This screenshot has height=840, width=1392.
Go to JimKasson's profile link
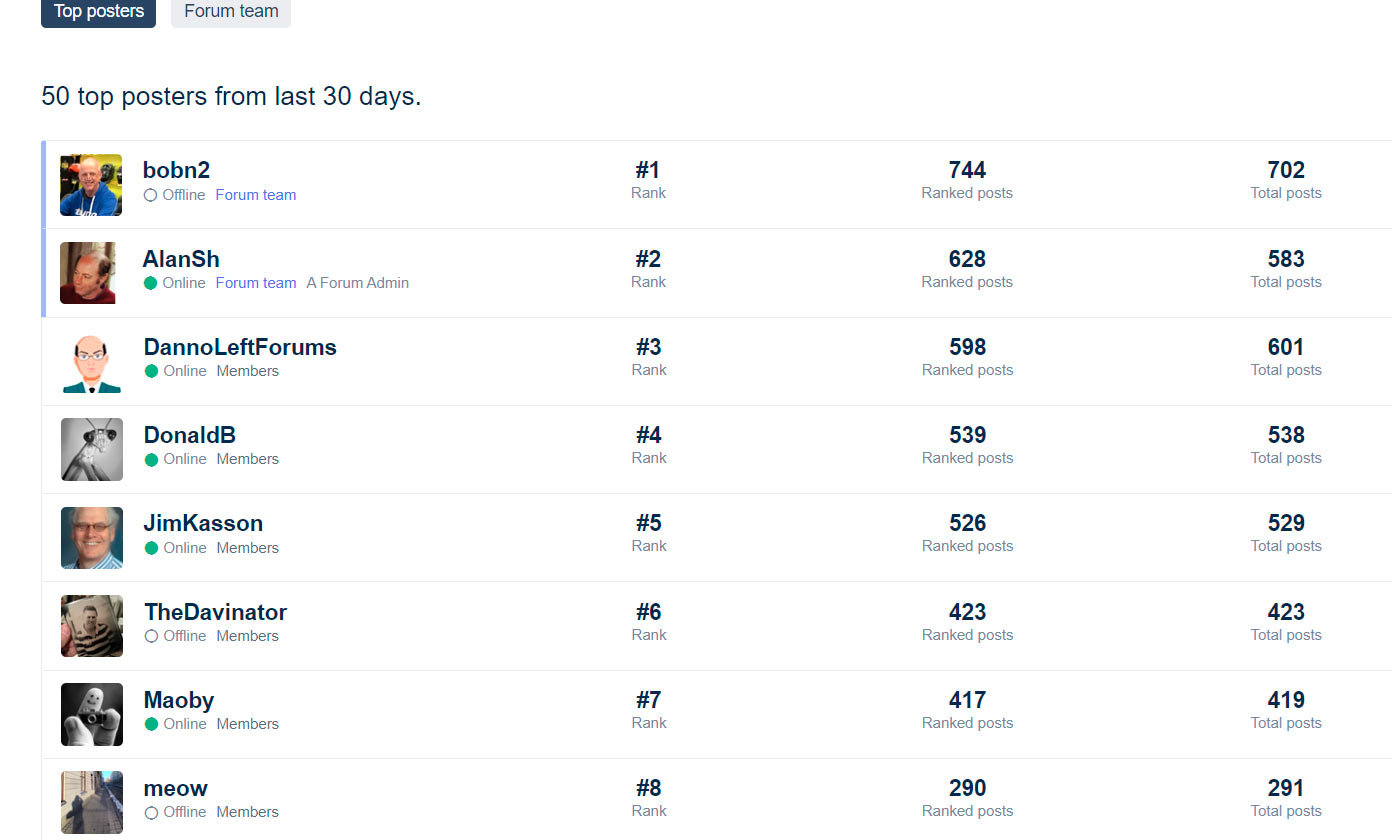coord(203,523)
